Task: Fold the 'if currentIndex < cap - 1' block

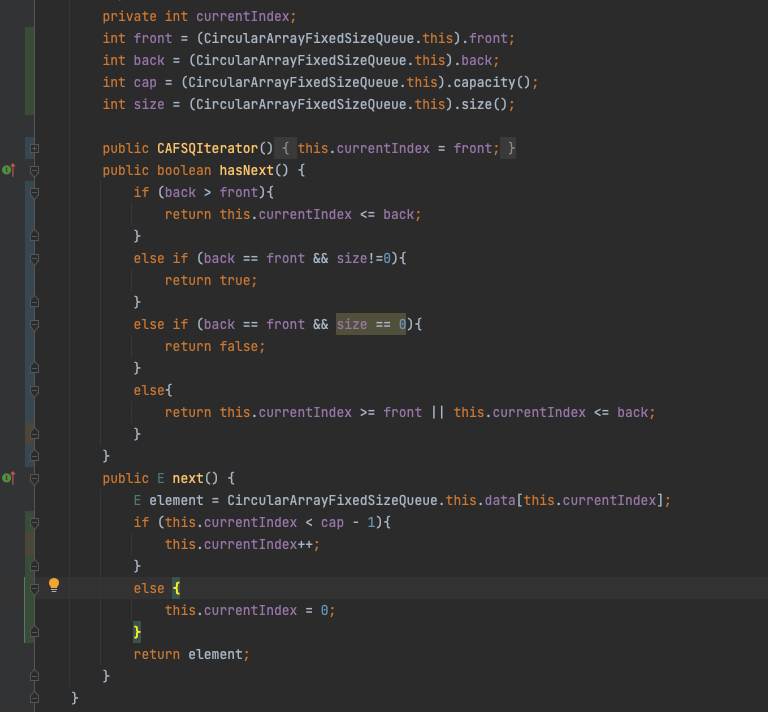Action: pos(34,522)
